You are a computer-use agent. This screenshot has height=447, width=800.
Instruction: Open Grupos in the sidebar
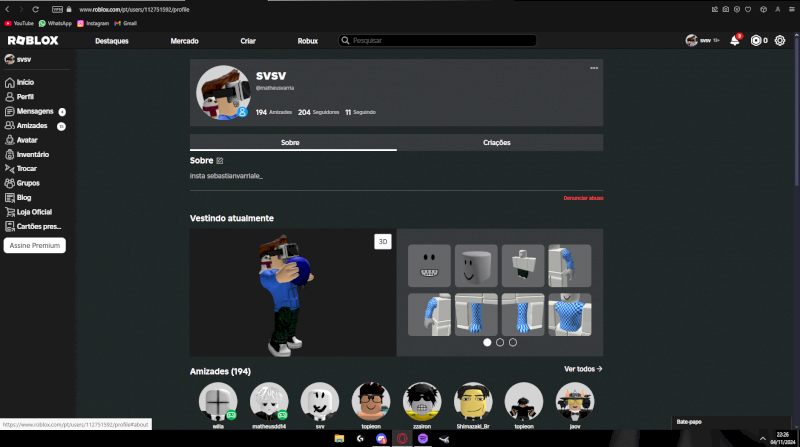point(22,183)
